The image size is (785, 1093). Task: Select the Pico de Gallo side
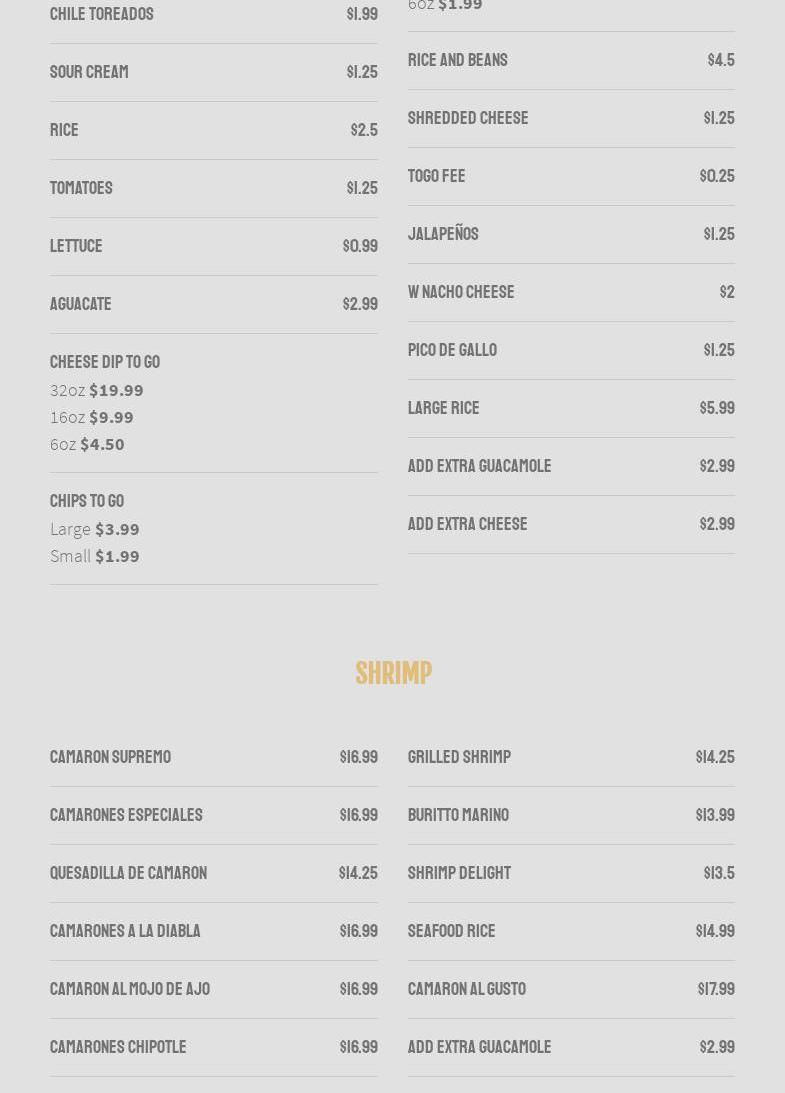point(452,350)
